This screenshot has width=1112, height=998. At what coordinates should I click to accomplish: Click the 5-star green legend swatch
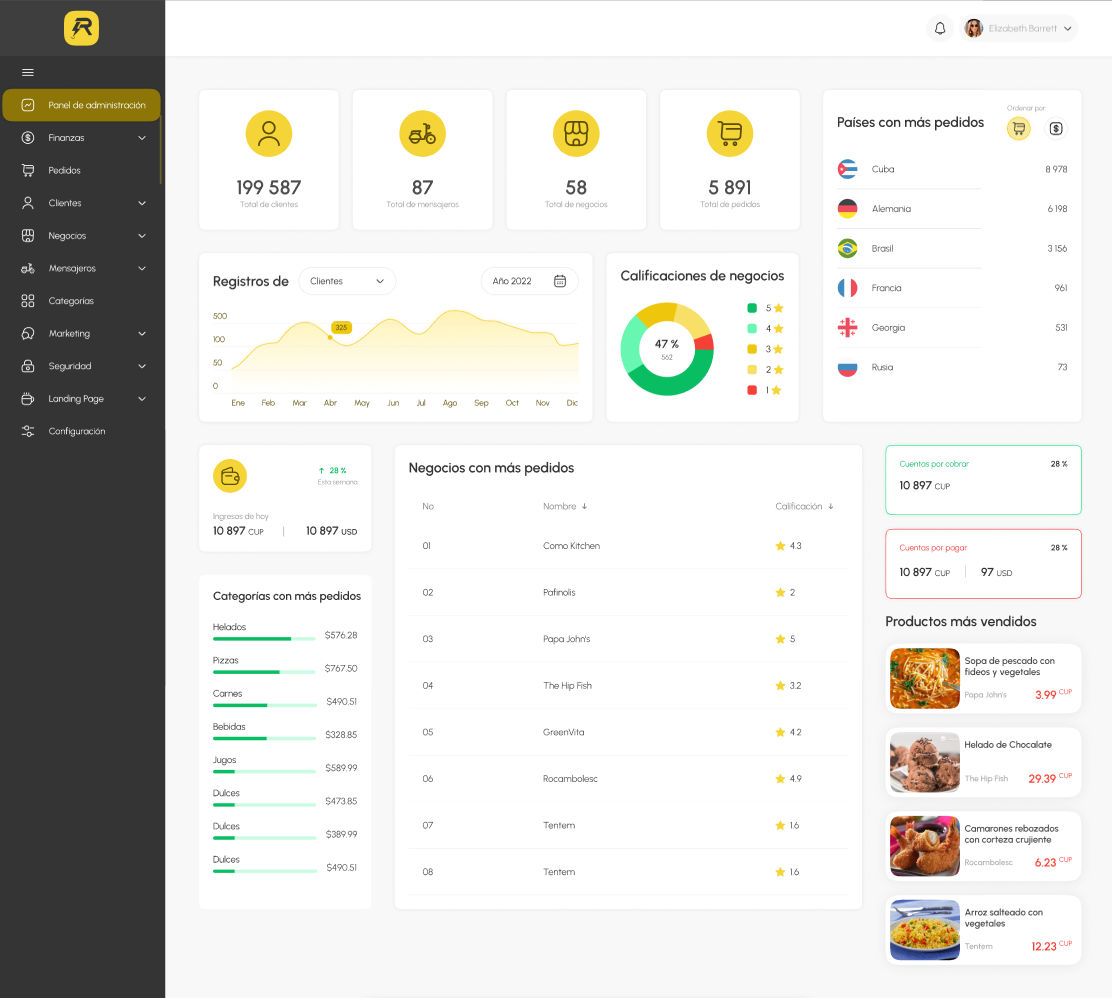(x=752, y=308)
